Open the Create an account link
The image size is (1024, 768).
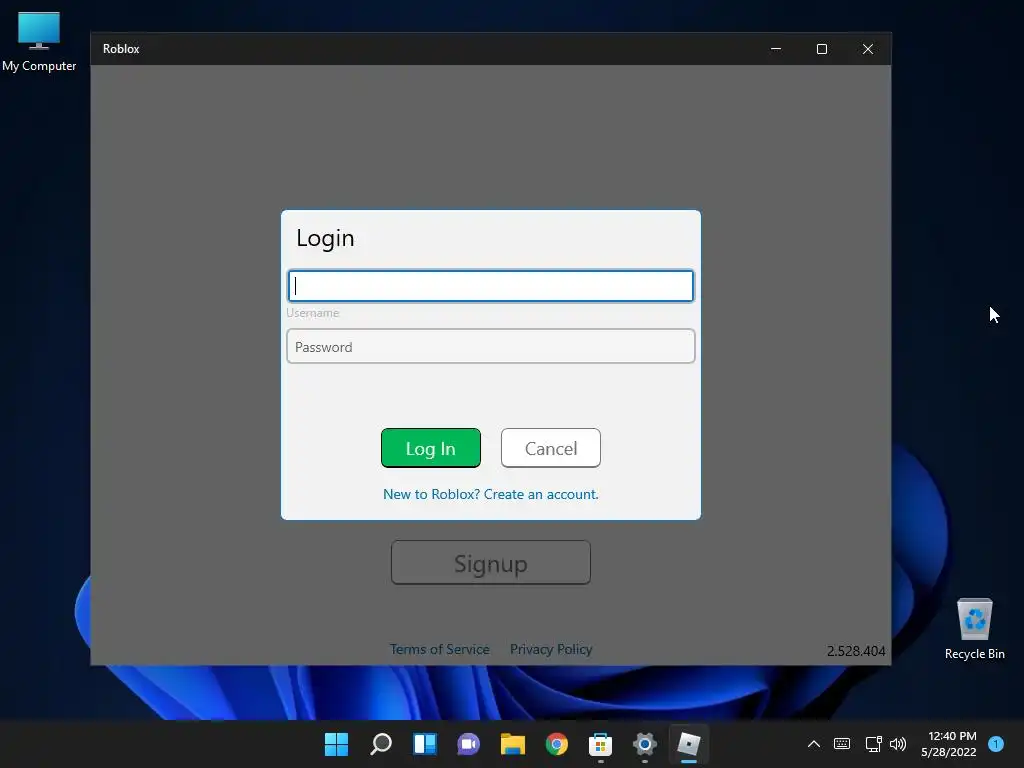(490, 494)
